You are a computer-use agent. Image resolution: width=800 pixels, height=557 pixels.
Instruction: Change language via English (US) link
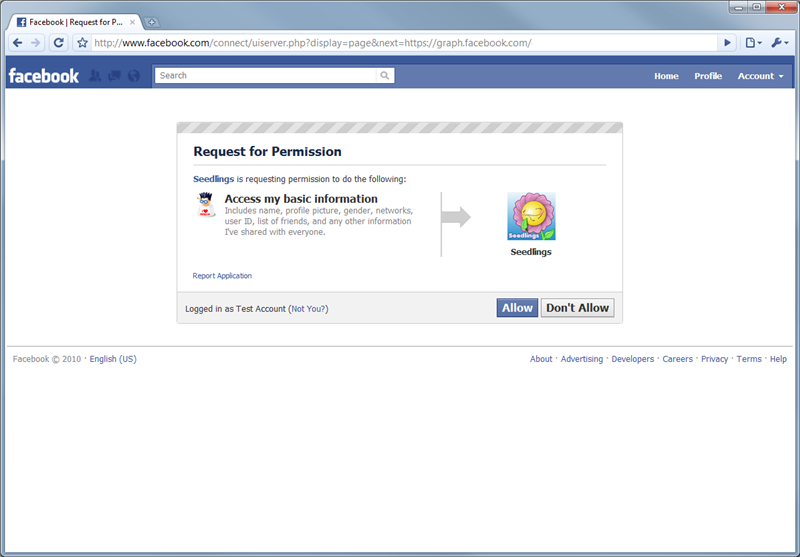click(113, 359)
